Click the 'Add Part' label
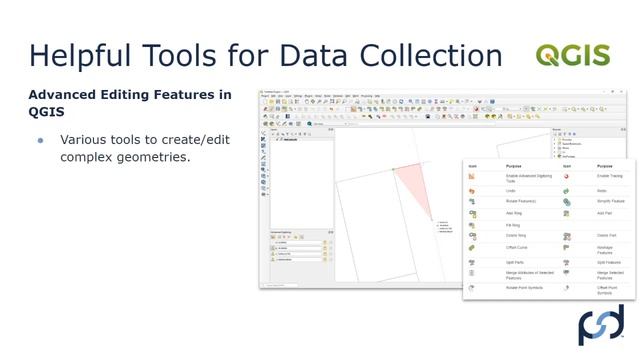This screenshot has width=640, height=360. [604, 213]
